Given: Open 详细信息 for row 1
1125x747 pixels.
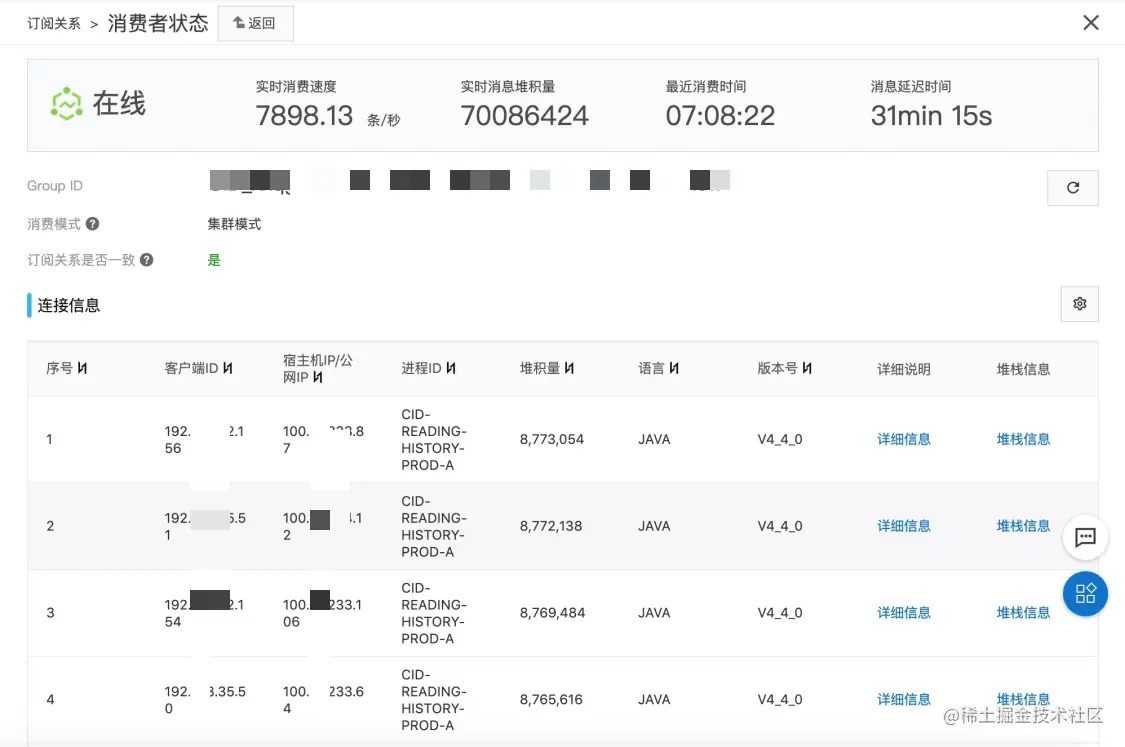Looking at the screenshot, I should pyautogui.click(x=904, y=439).
